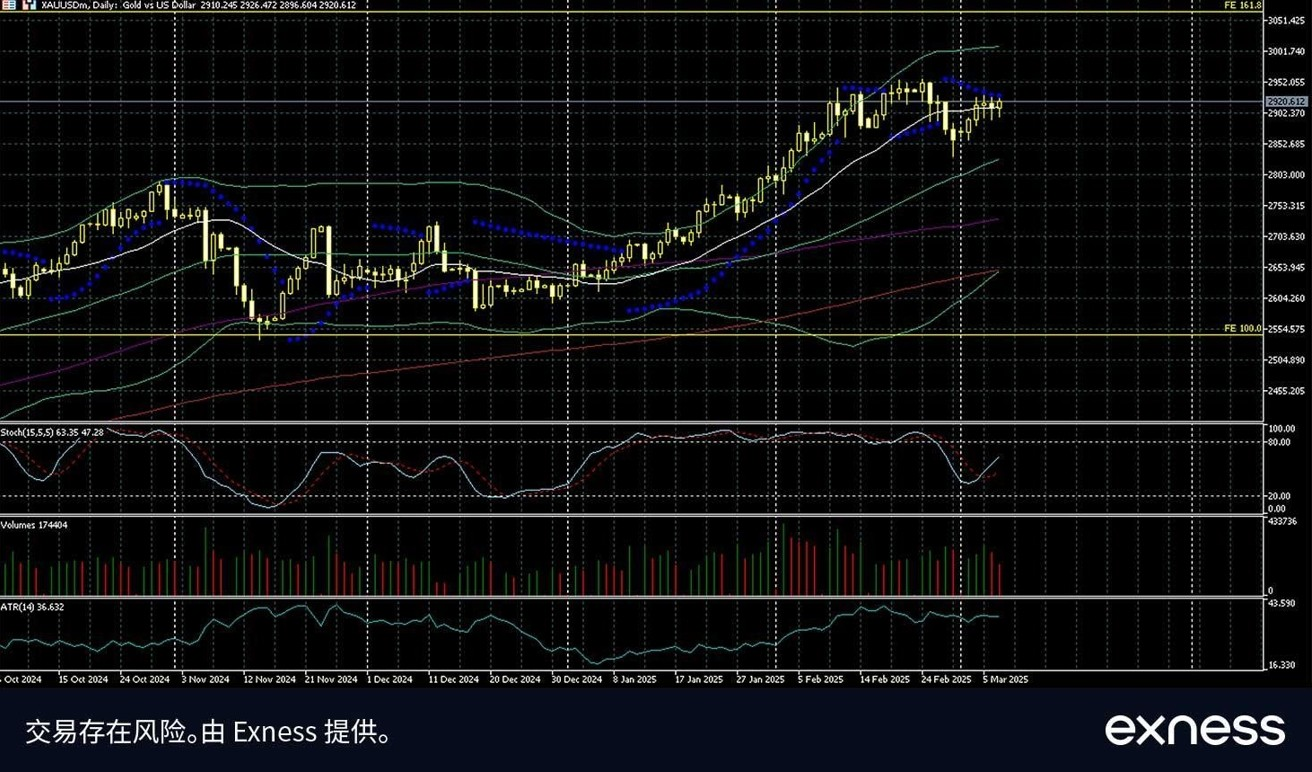The height and width of the screenshot is (772, 1312).
Task: Click the 2455.205 price scale label
Action: 1286,391
